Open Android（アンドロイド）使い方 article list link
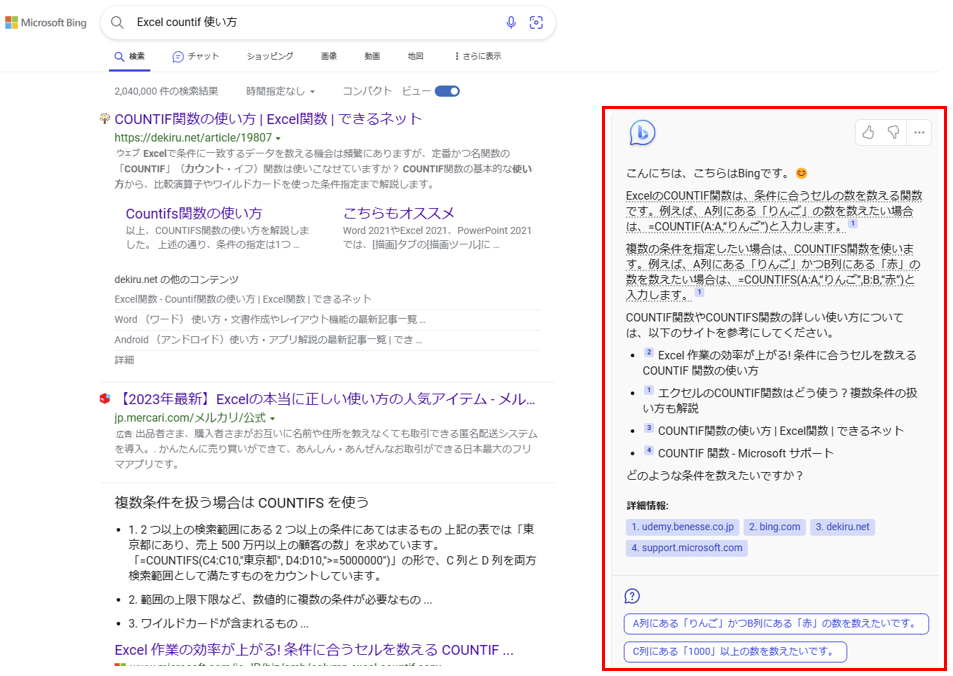 [x=268, y=340]
